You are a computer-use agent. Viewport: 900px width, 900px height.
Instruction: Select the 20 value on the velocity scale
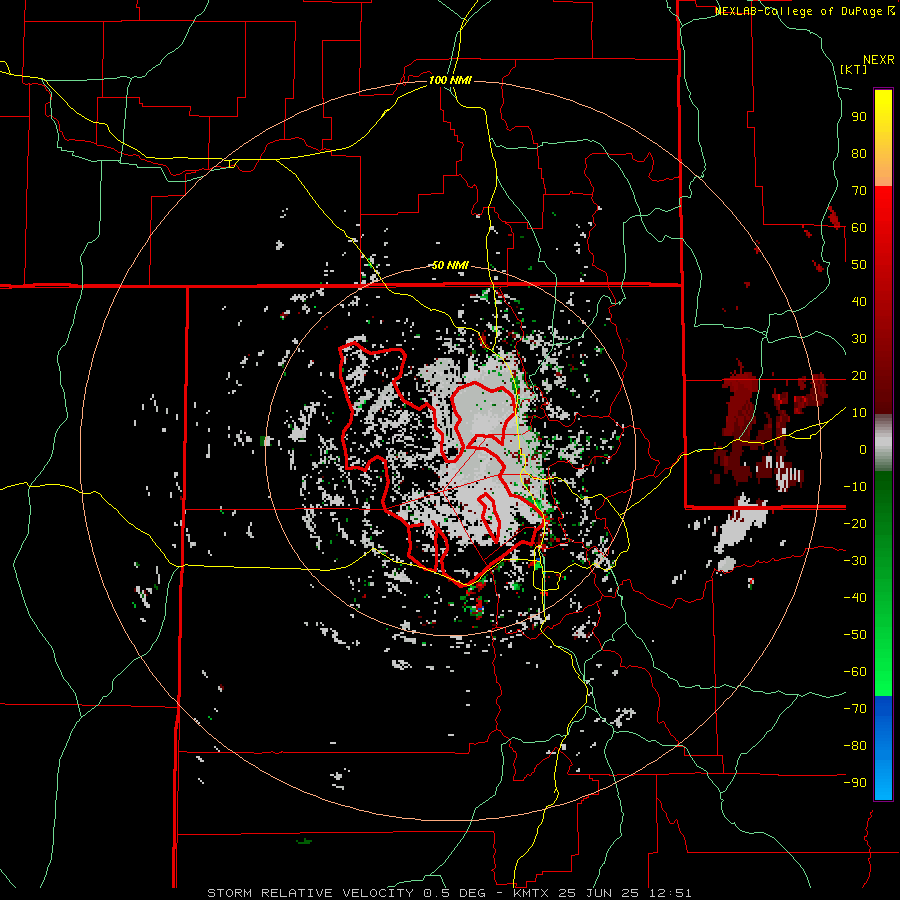click(x=859, y=375)
